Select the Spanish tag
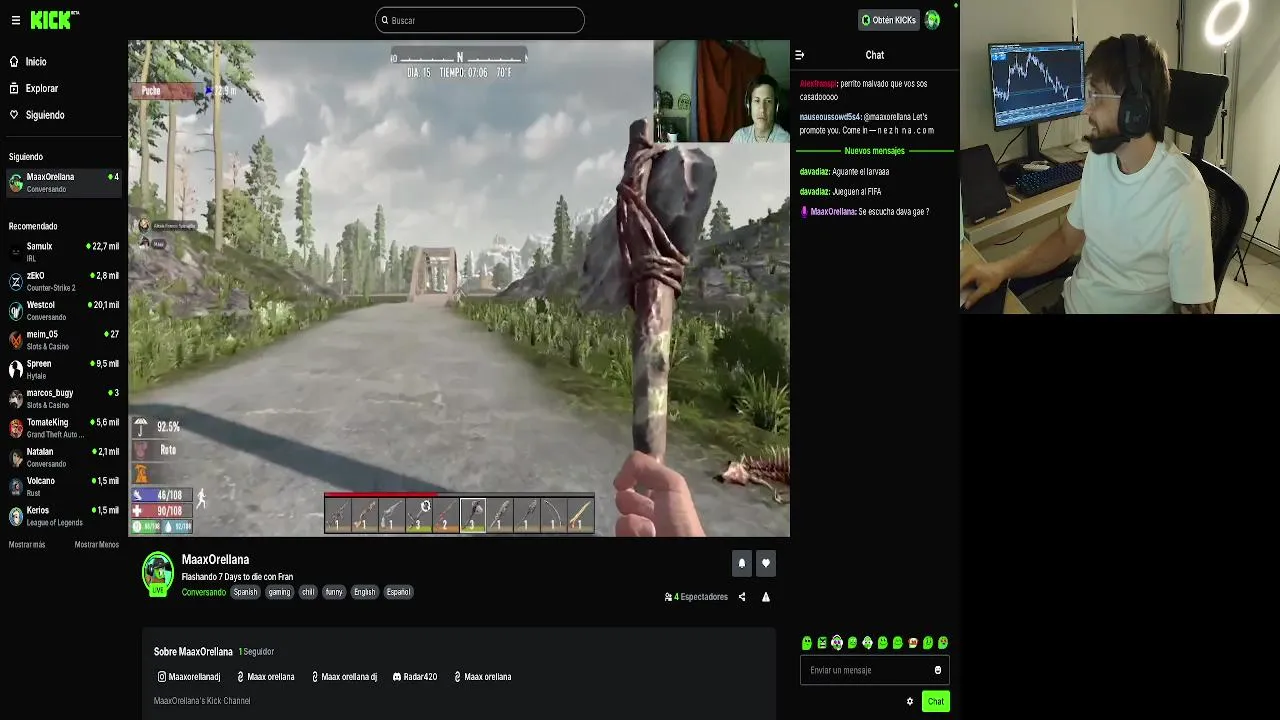Image resolution: width=1280 pixels, height=720 pixels. pyautogui.click(x=245, y=592)
